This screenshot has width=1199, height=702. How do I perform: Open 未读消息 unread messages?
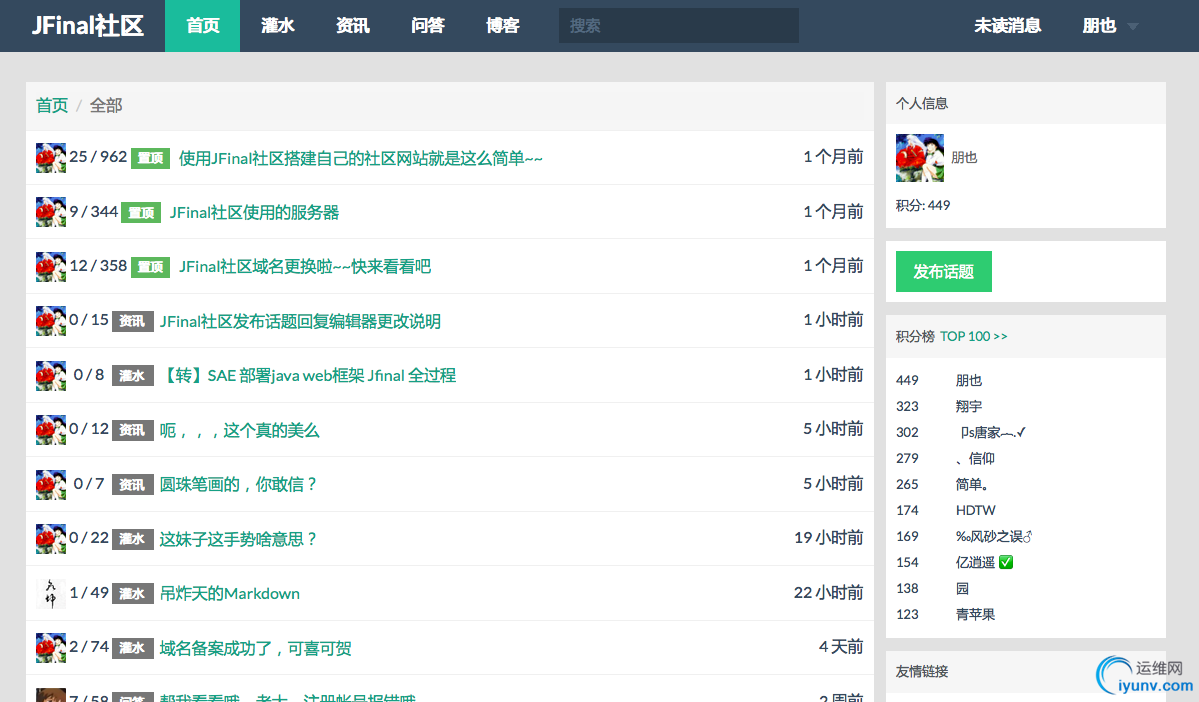point(1007,26)
